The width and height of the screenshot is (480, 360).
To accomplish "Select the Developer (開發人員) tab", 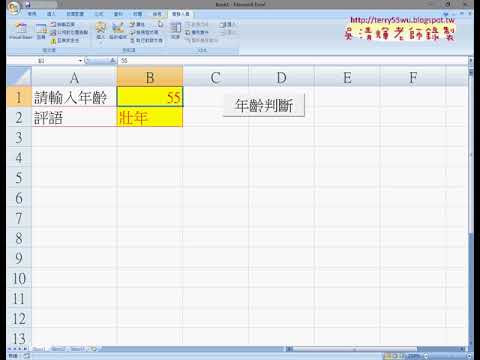I will click(x=181, y=14).
